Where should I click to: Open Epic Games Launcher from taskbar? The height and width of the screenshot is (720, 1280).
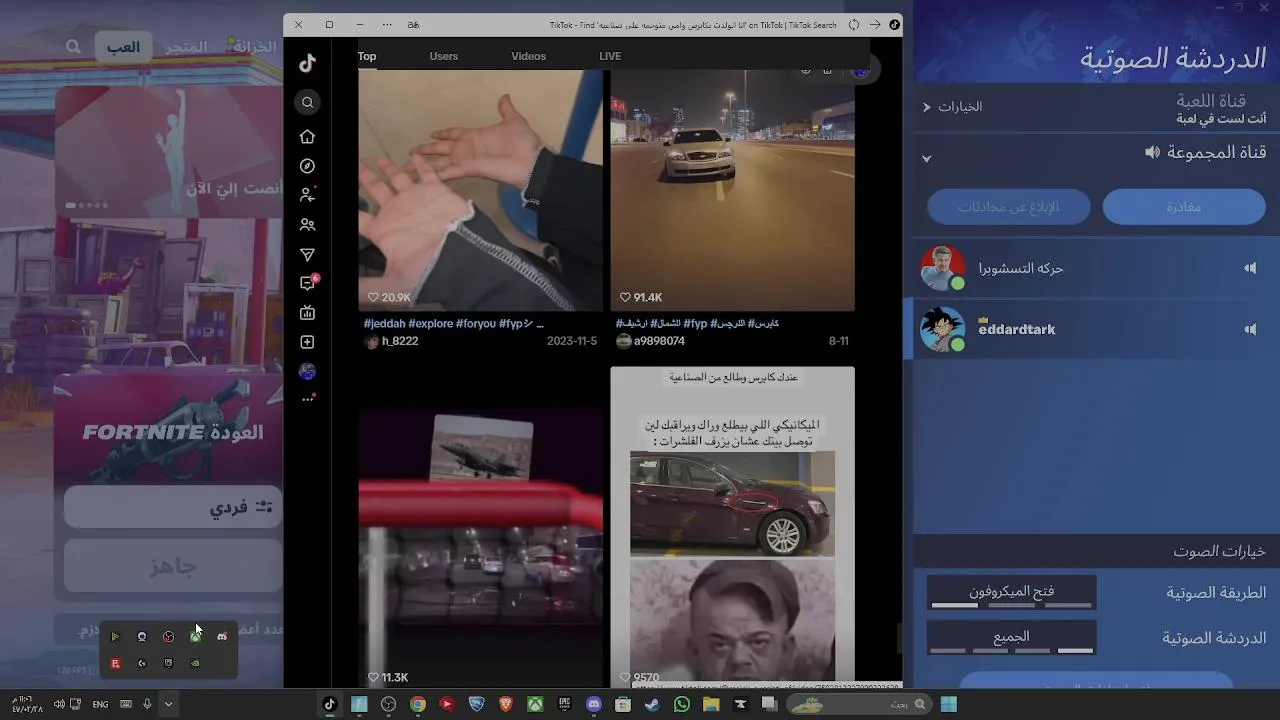(x=565, y=704)
